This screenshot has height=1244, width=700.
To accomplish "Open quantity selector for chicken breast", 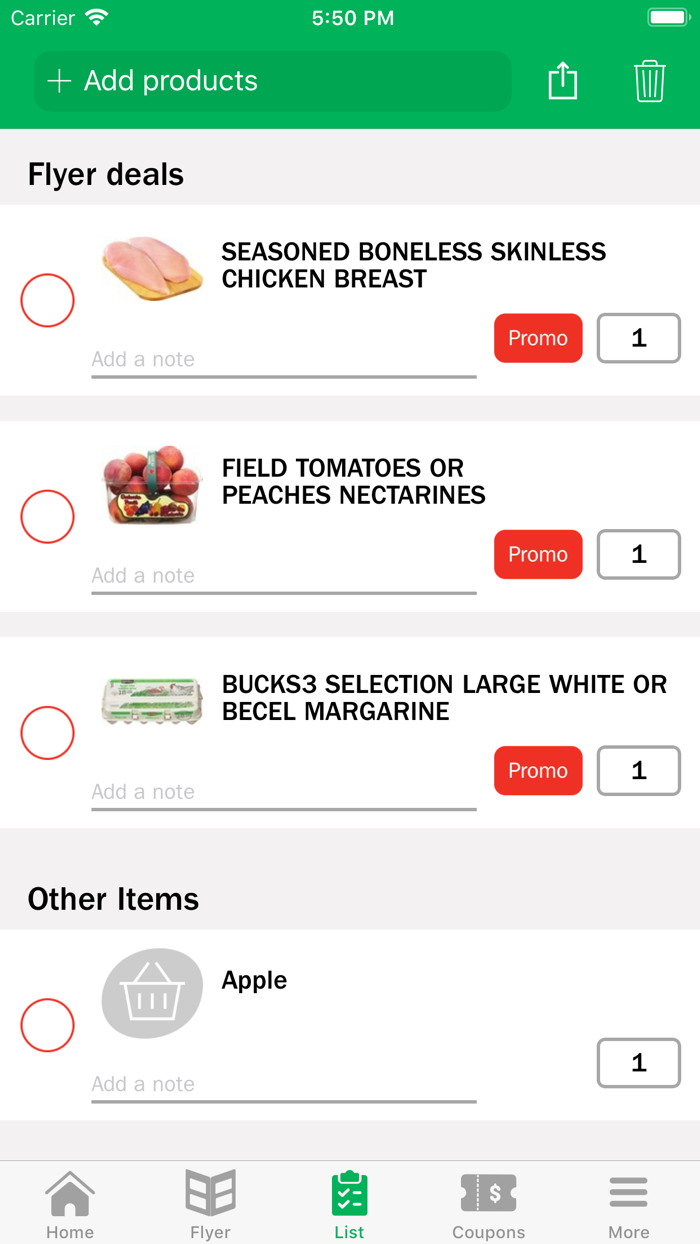I will 638,338.
